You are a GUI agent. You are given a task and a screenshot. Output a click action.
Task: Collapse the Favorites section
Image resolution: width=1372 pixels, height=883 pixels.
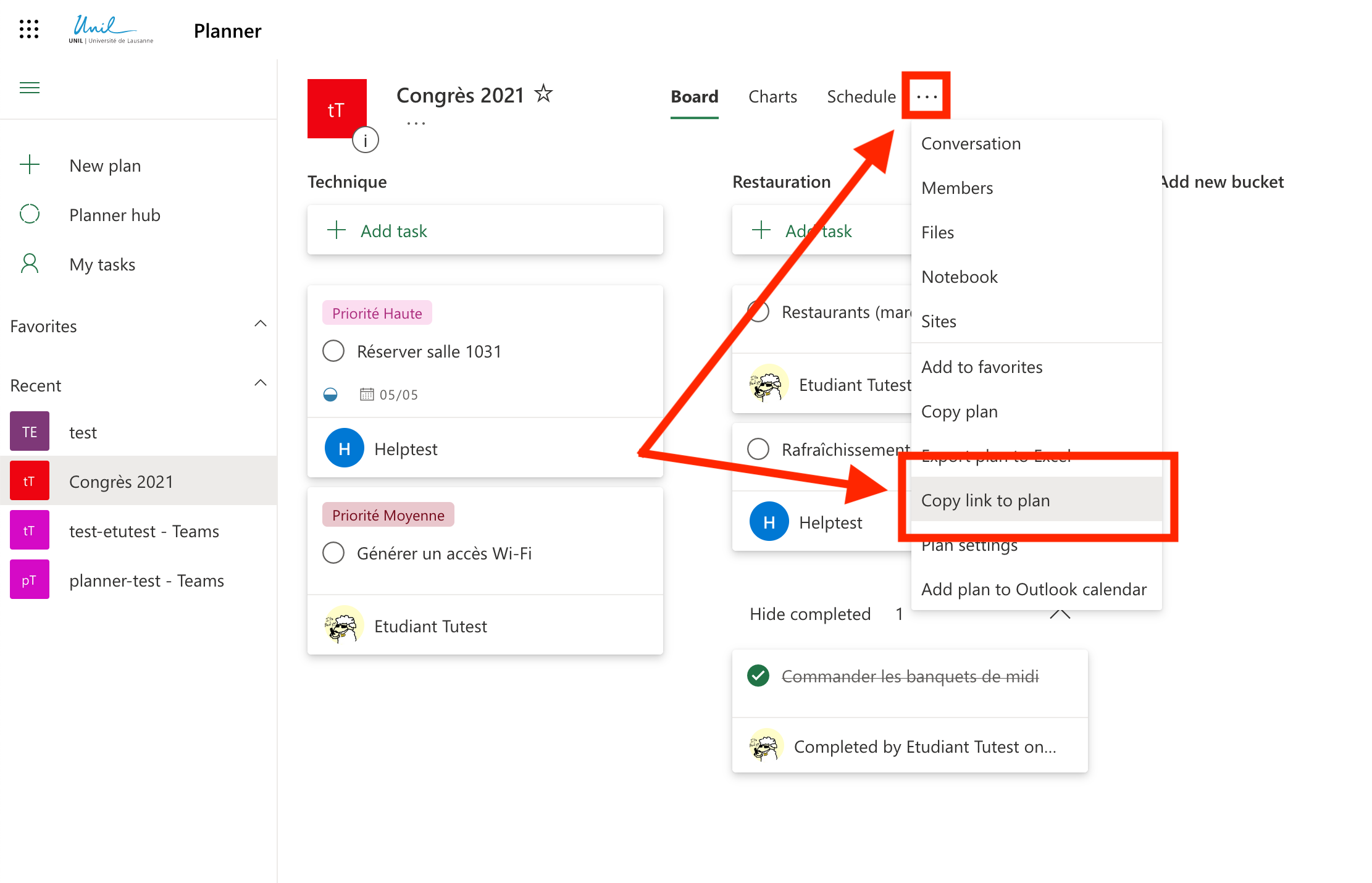point(261,324)
